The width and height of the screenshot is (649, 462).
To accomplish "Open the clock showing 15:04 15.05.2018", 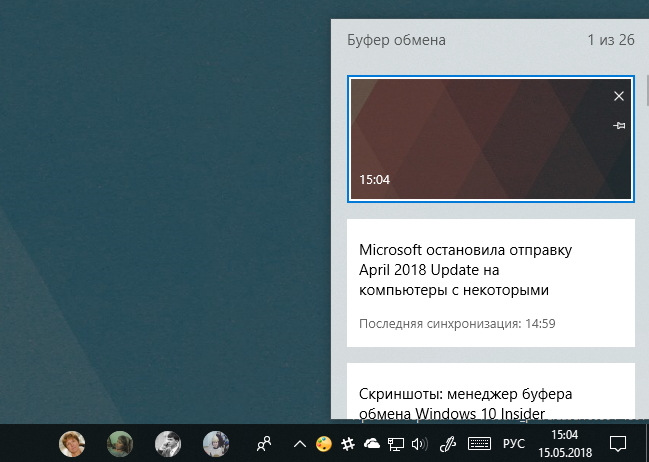I will click(x=565, y=444).
